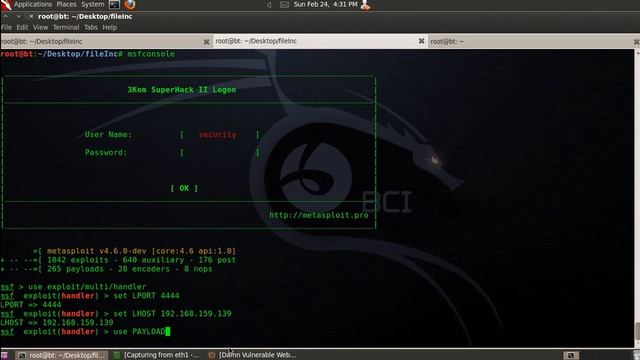
Task: Click the terminal vertical scrollbar
Action: pos(637,199)
